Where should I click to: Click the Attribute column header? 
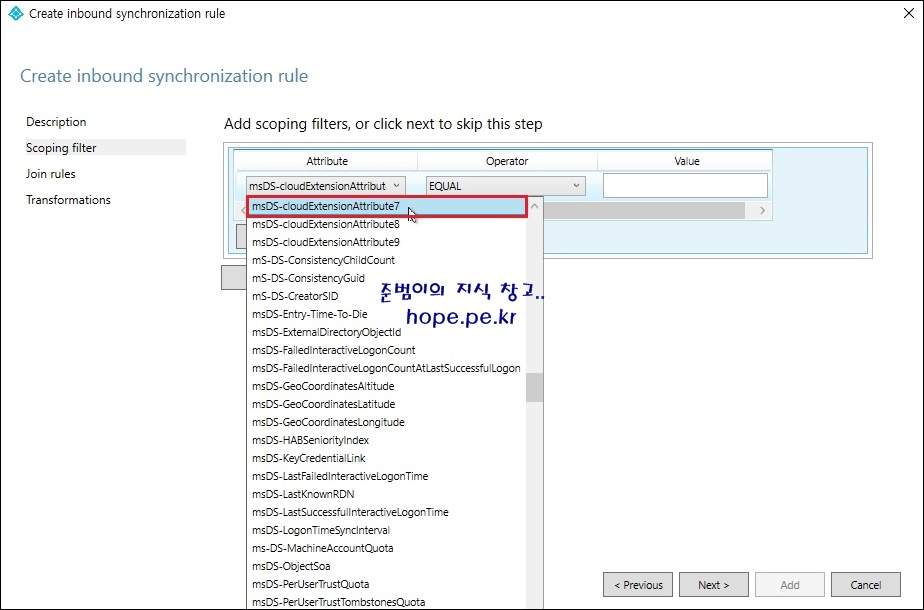(326, 161)
